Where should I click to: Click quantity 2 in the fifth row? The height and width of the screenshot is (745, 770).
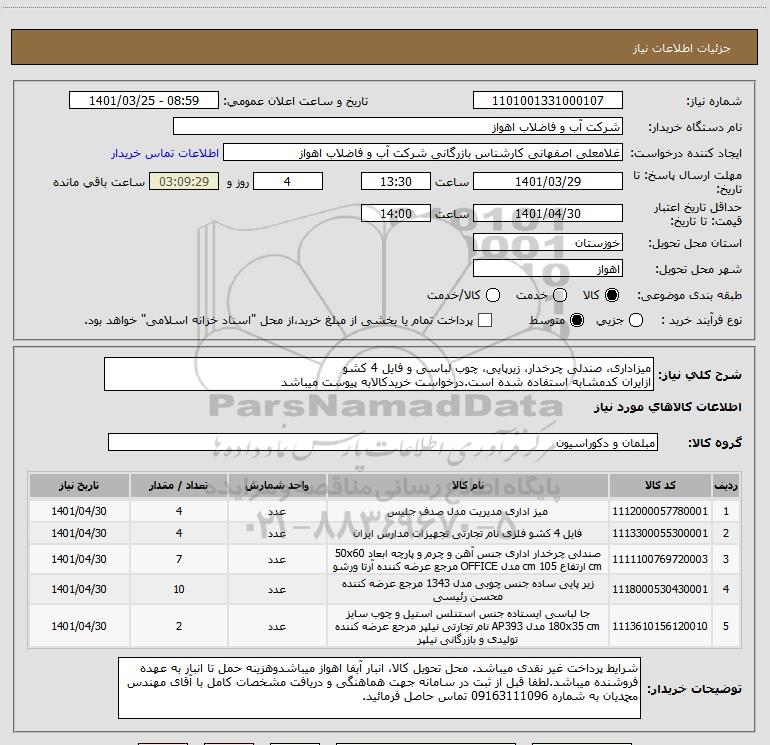pyautogui.click(x=179, y=626)
